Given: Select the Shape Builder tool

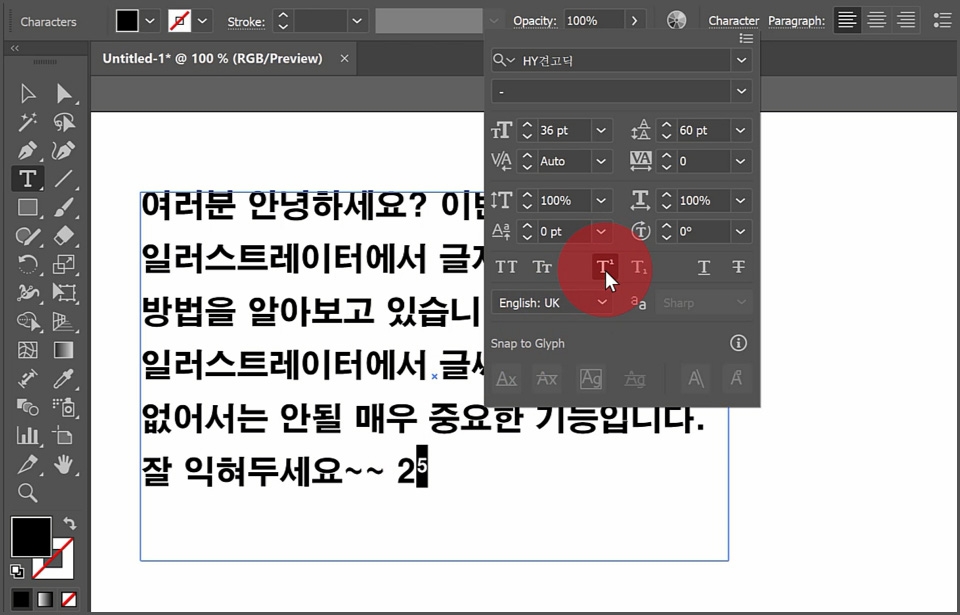Looking at the screenshot, I should [x=28, y=321].
